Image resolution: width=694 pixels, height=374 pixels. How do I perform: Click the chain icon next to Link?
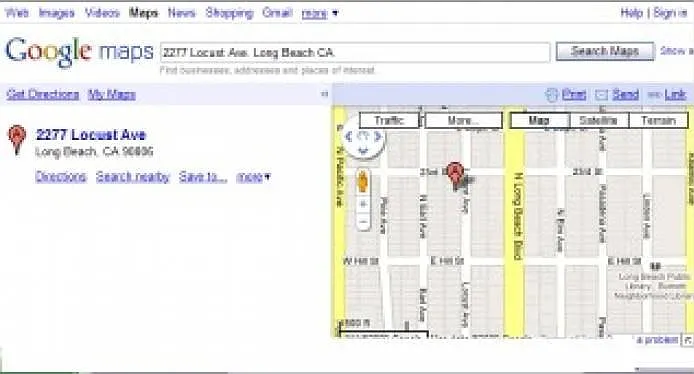click(x=654, y=95)
